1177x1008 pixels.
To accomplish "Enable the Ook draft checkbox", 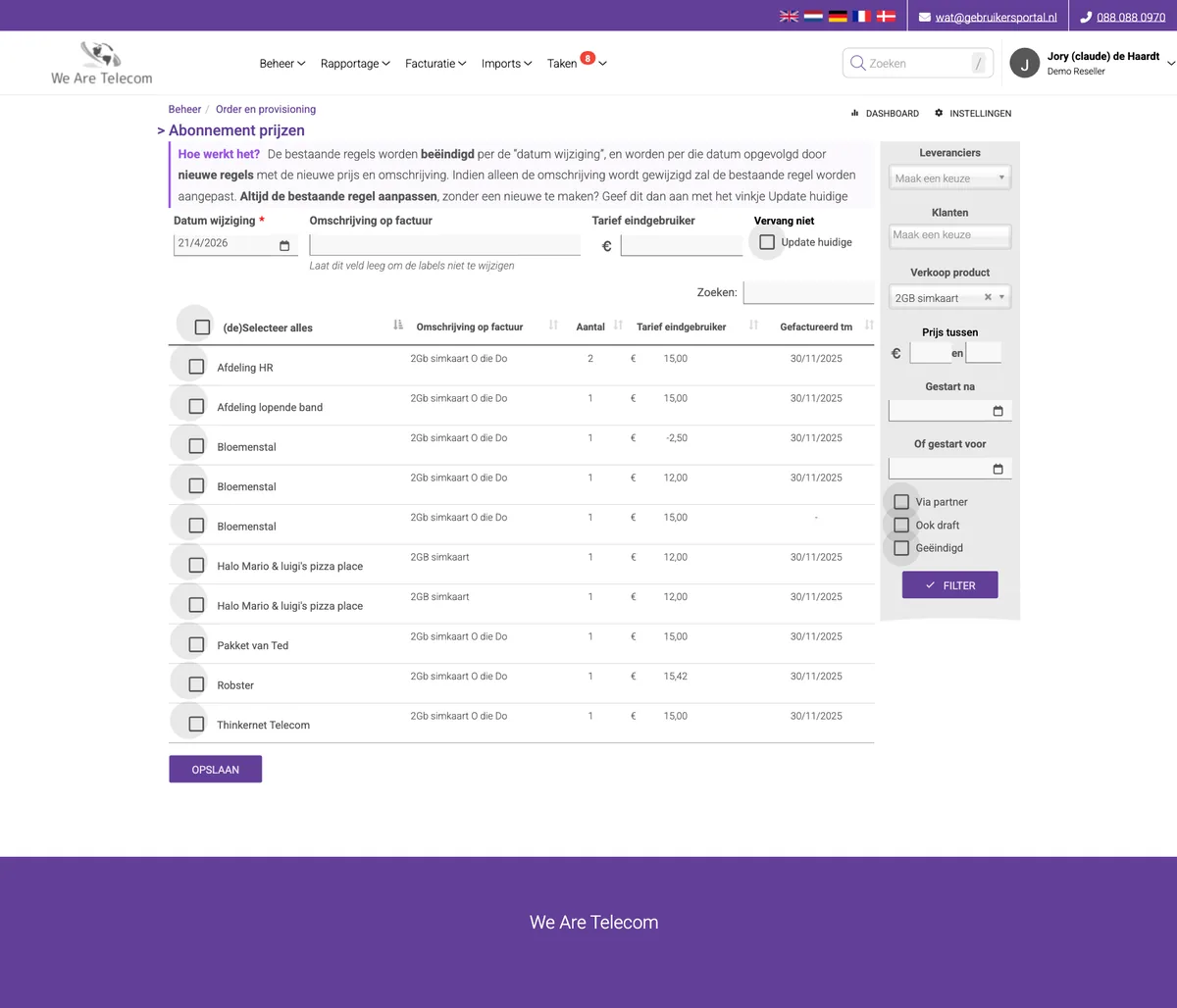I will pyautogui.click(x=901, y=525).
